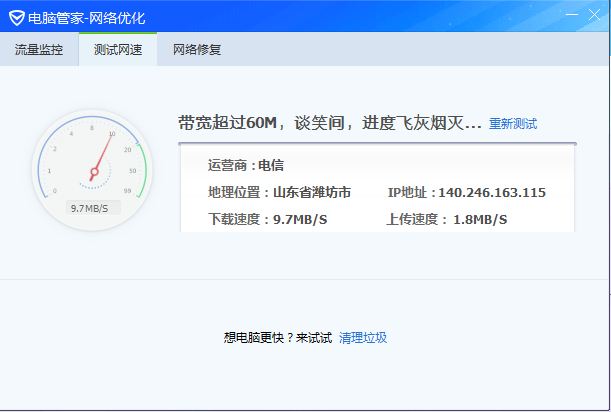Screen dimensions: 611x412
Task: Click the 带宽超过60M headline text
Action: (x=330, y=123)
